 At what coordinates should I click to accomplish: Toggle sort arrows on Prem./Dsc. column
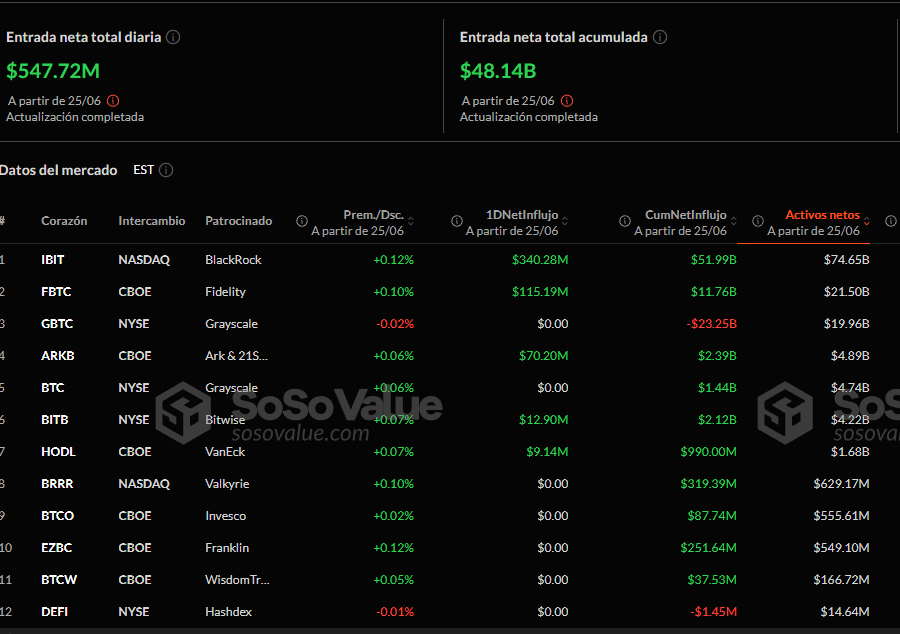click(411, 221)
